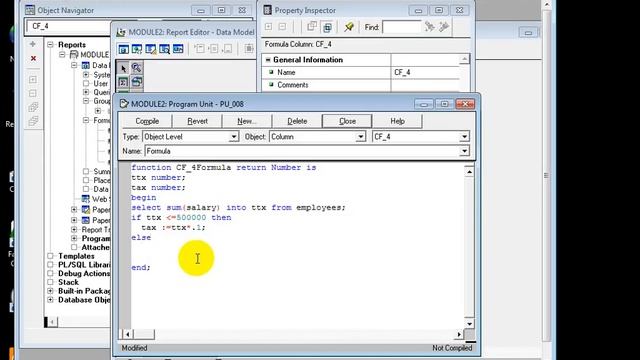Collapse the General Information section
The image size is (640, 360).
pos(268,60)
